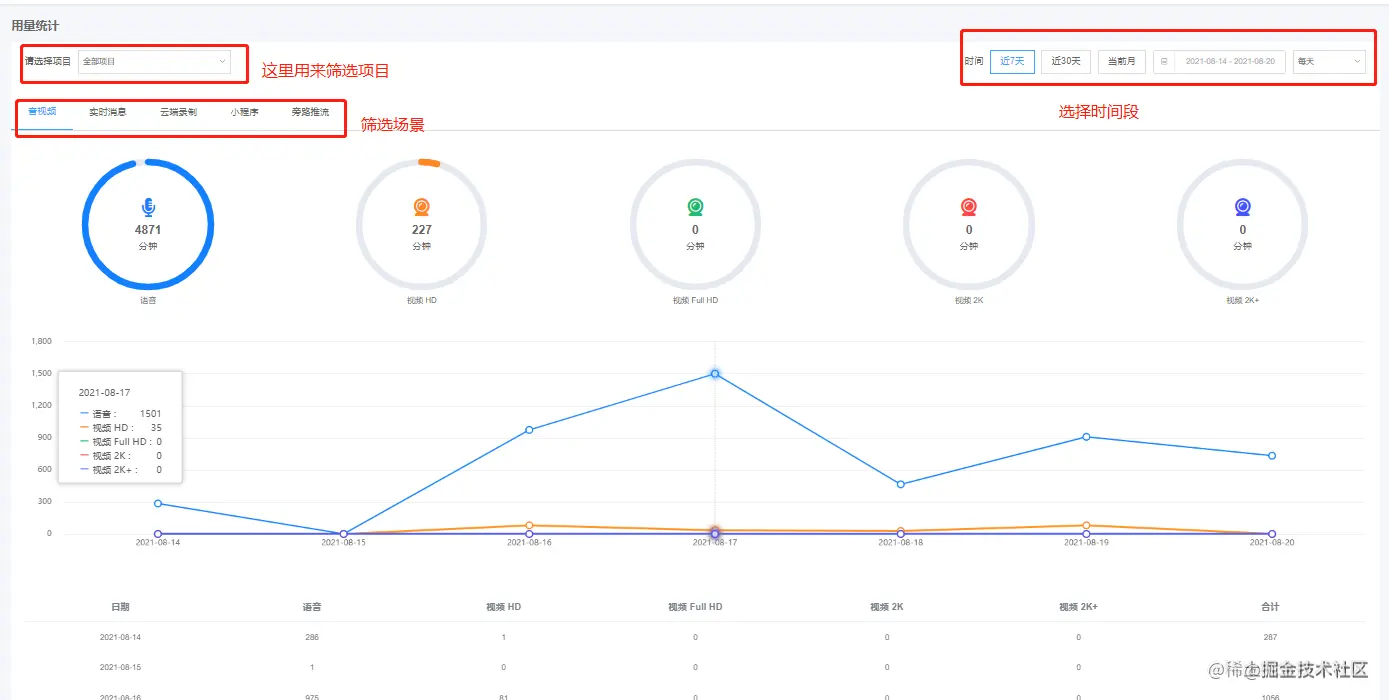Screen dimensions: 1389x700
Task: Select the 小程序 tab
Action: (245, 112)
